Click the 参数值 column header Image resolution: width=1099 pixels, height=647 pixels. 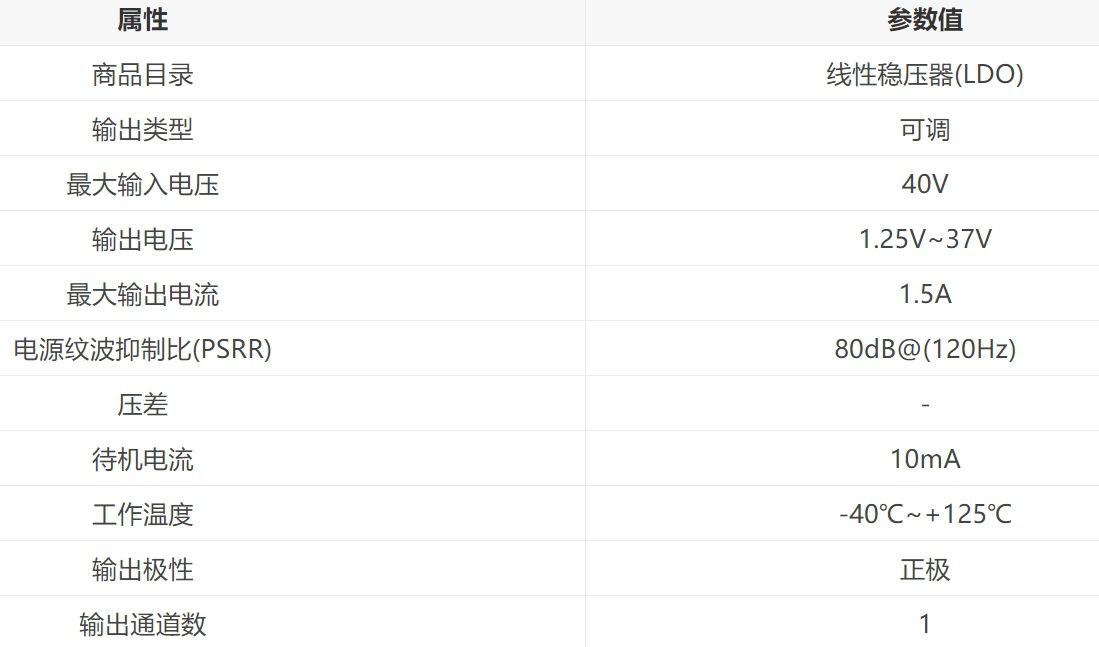(924, 20)
